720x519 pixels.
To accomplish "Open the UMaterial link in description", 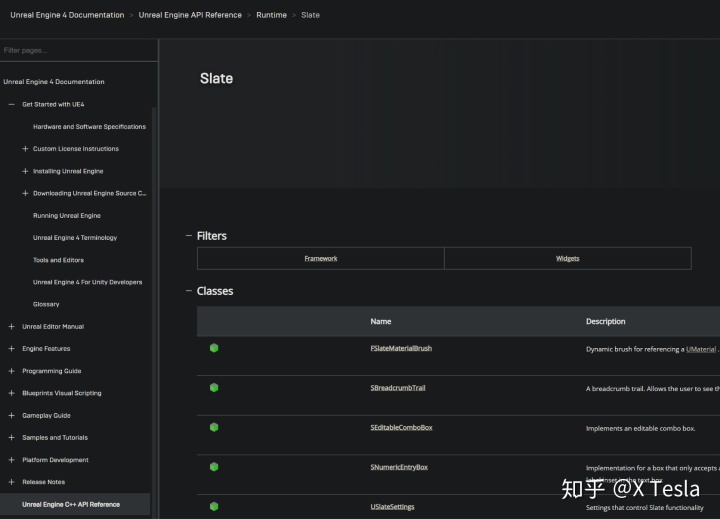I will coord(701,350).
